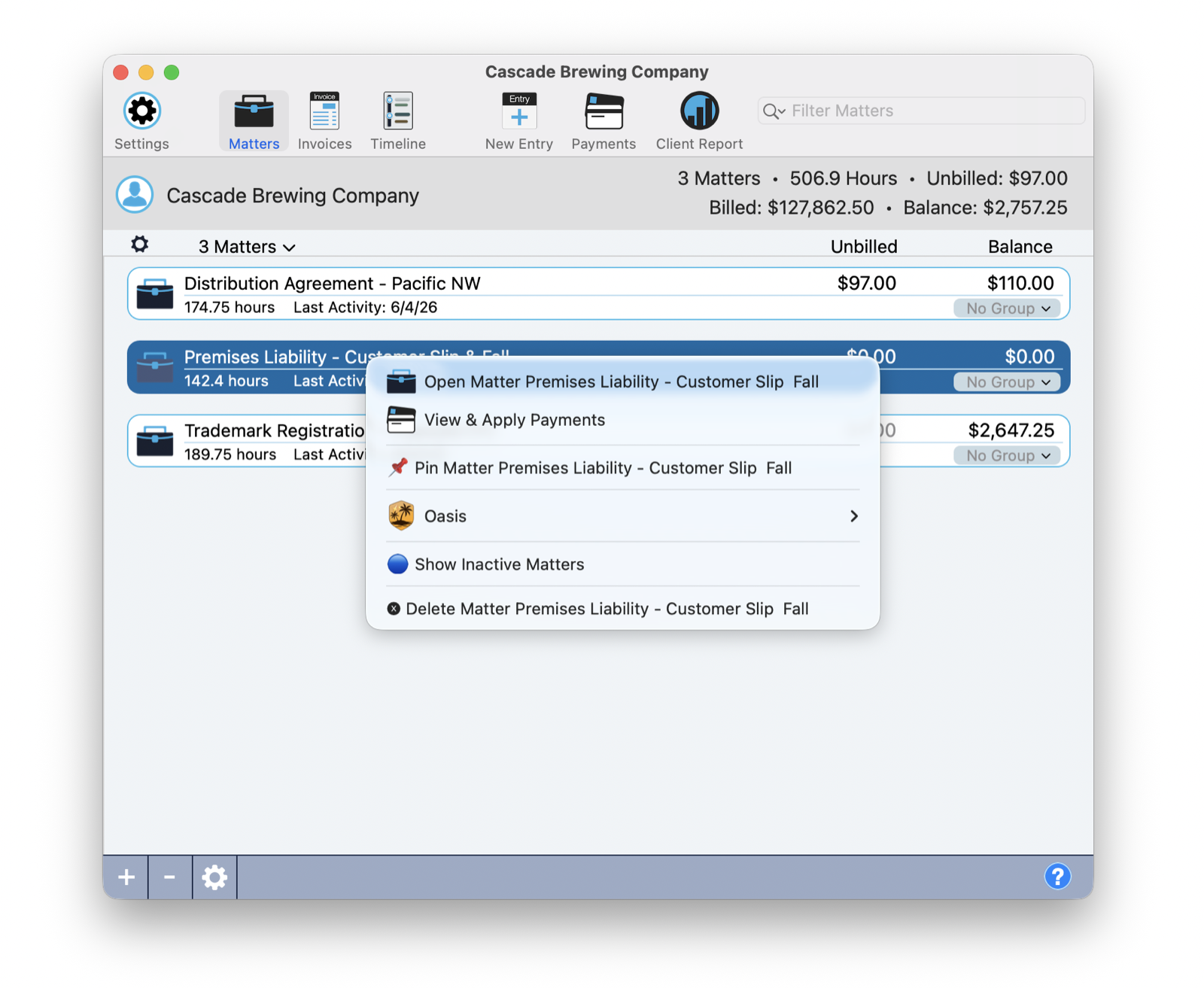Click the 189.75 hours label

(230, 454)
